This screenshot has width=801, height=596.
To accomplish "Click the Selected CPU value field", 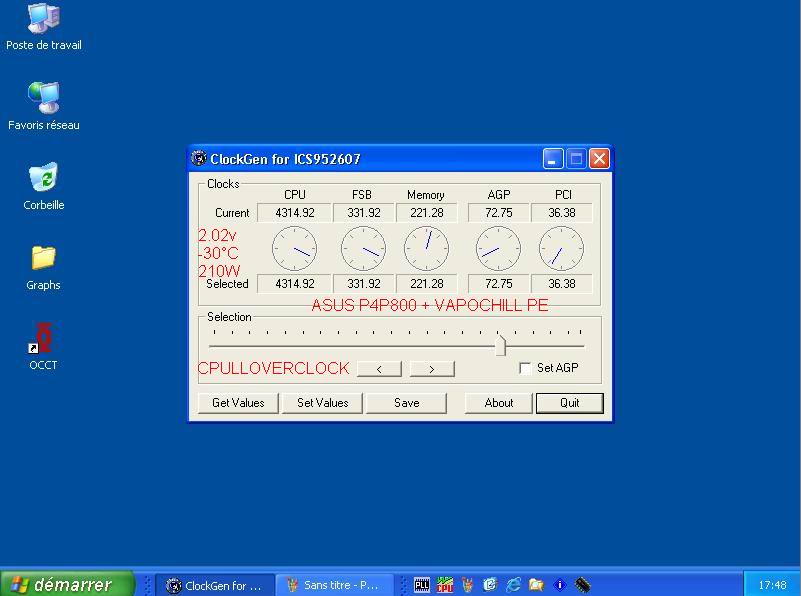I will (x=294, y=284).
